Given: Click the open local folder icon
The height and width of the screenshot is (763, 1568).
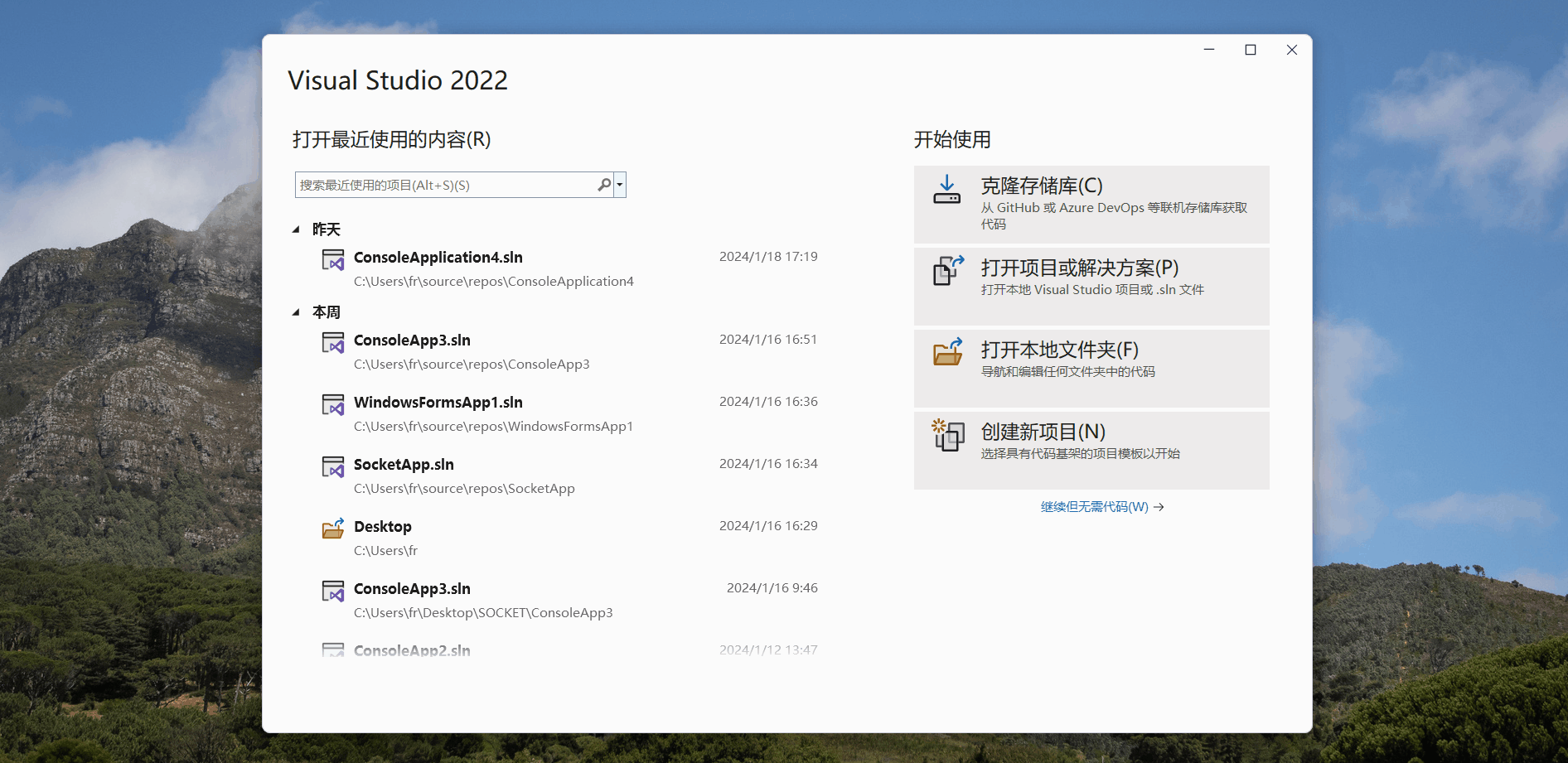Looking at the screenshot, I should (x=948, y=351).
